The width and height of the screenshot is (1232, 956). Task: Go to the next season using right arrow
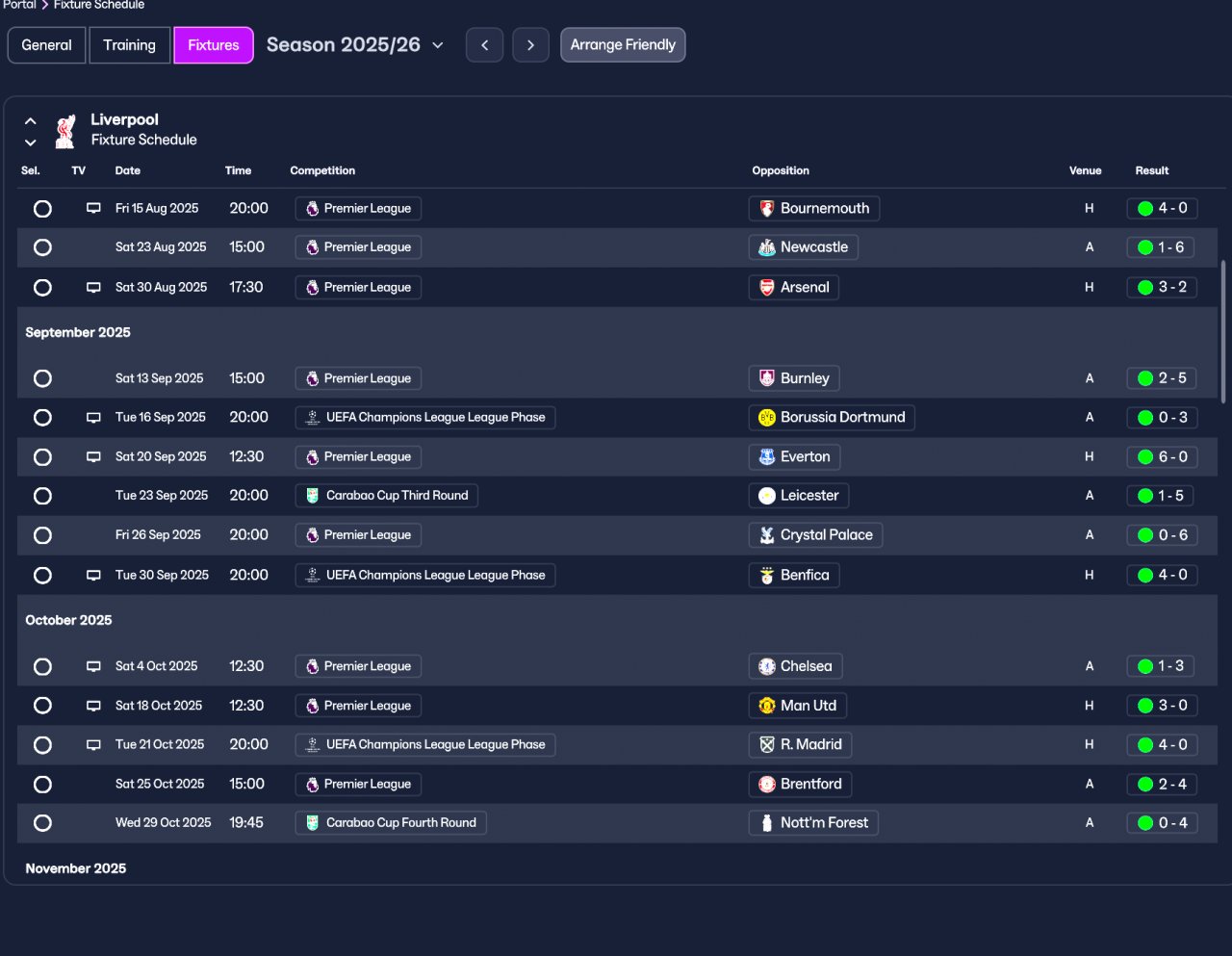click(x=530, y=45)
